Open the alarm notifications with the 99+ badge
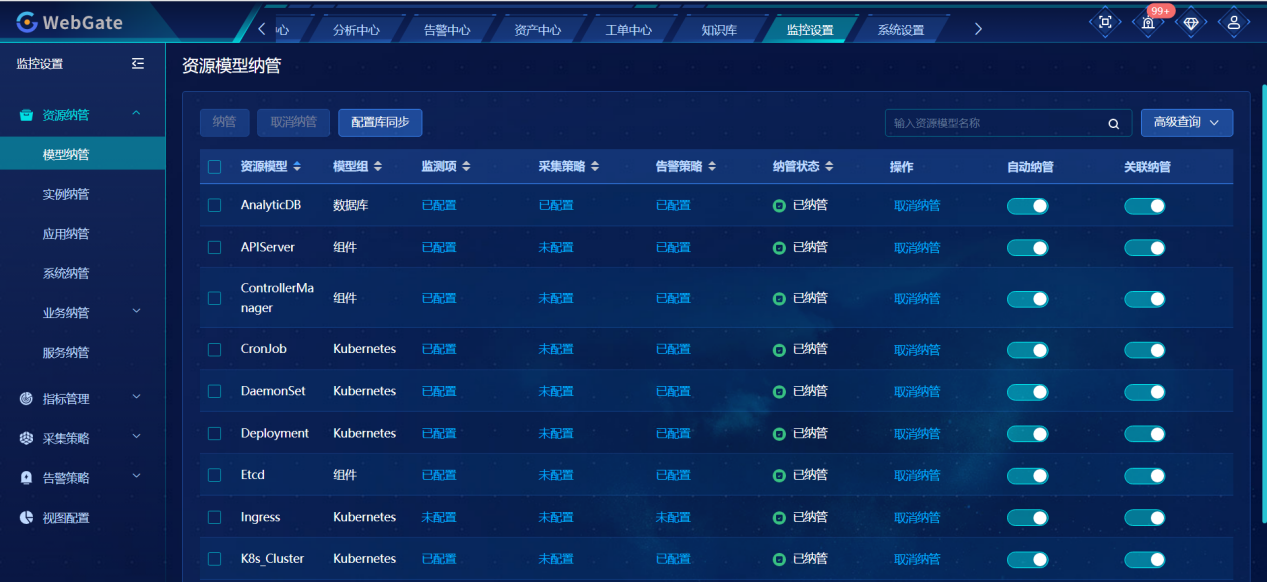 point(1149,22)
